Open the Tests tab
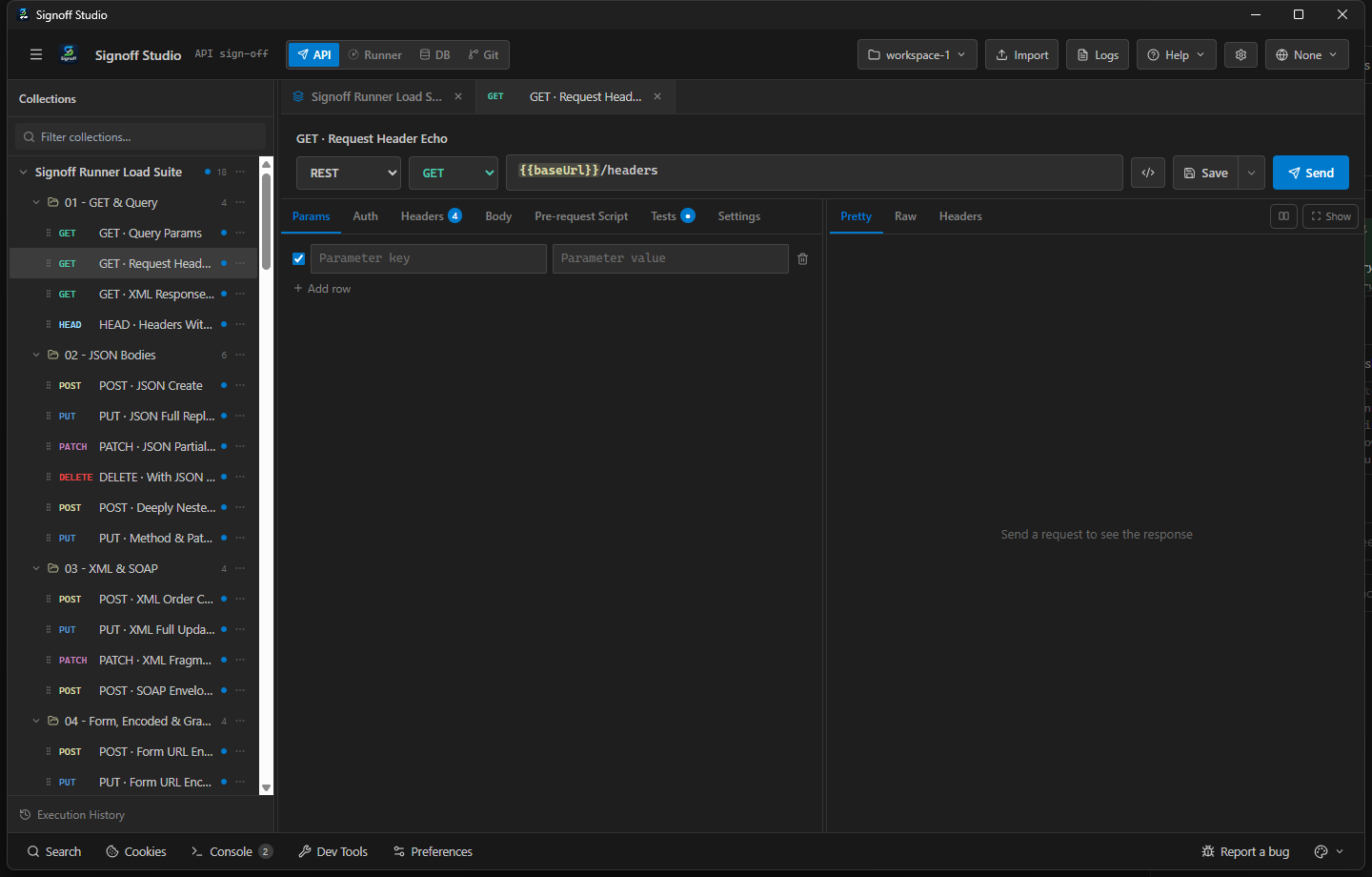 click(673, 216)
